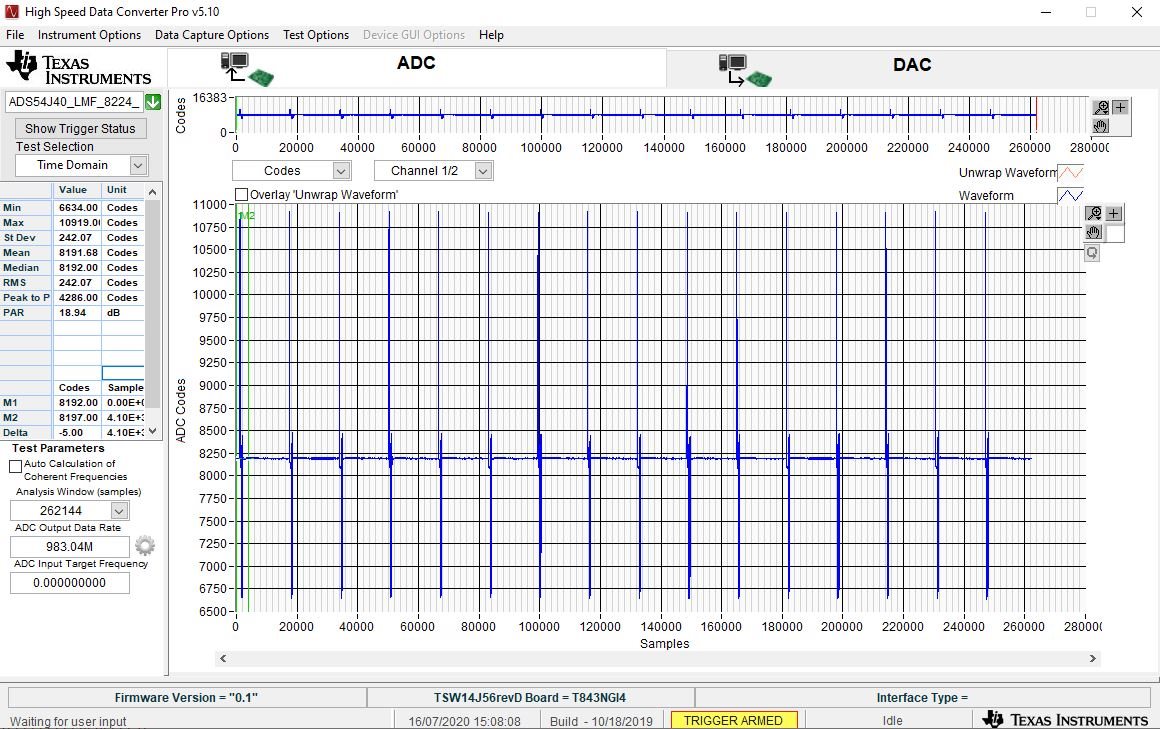
Task: Click the ADC Output Data Rate field 983.04M
Action: click(70, 547)
